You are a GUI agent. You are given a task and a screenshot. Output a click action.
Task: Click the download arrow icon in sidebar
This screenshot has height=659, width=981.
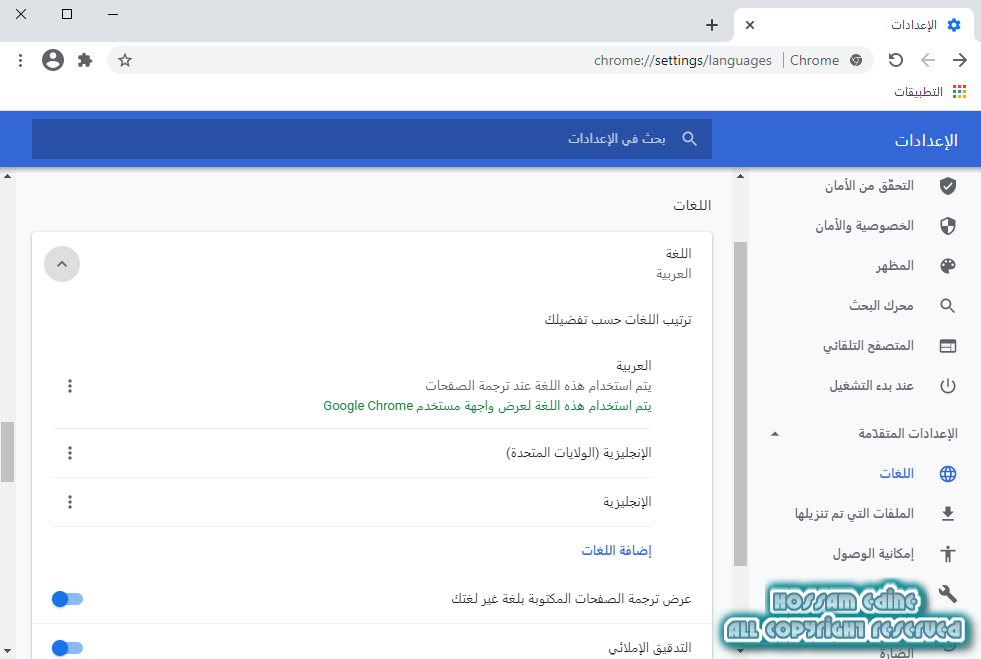pos(948,514)
